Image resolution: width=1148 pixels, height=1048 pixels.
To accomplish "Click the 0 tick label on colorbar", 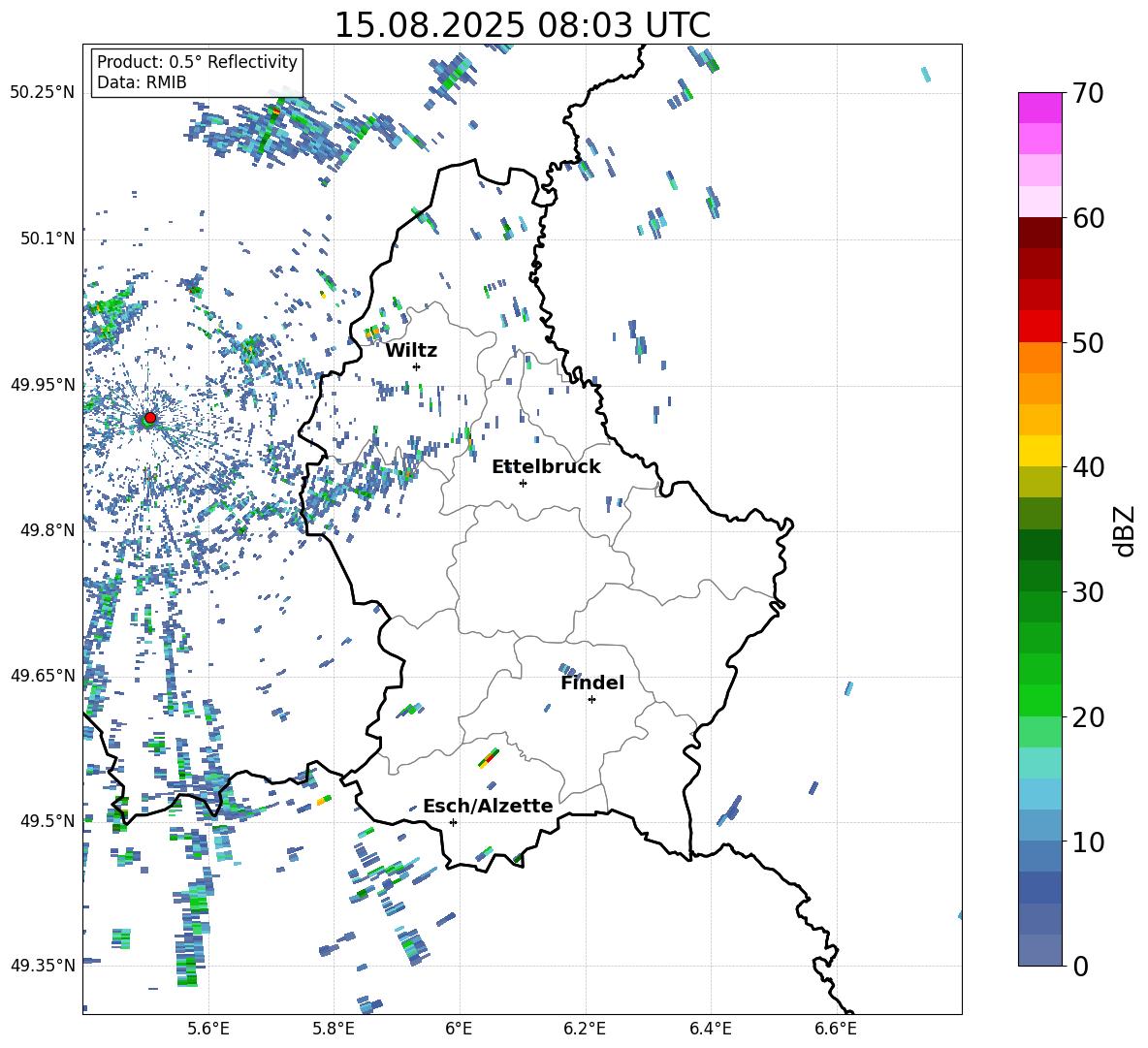I will pyautogui.click(x=1079, y=966).
